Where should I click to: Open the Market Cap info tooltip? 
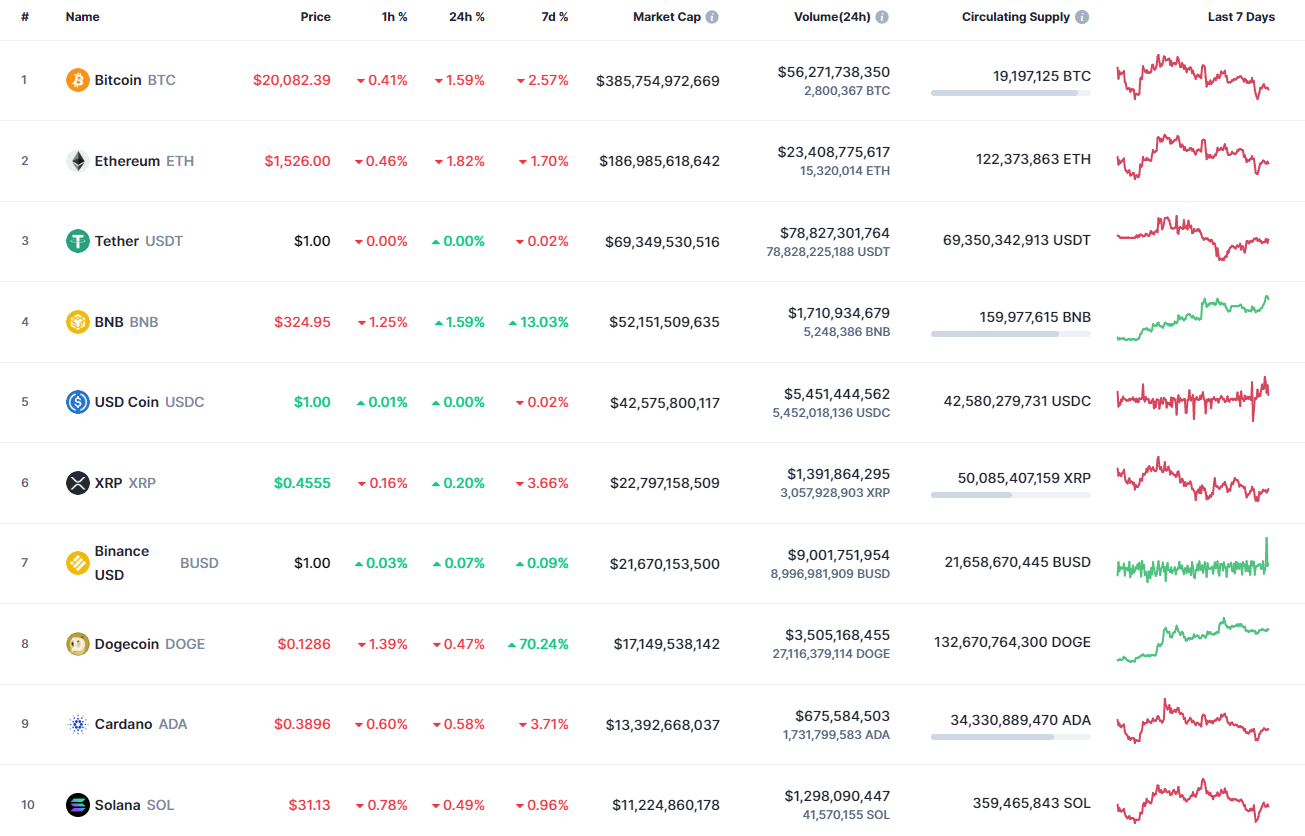click(x=711, y=16)
